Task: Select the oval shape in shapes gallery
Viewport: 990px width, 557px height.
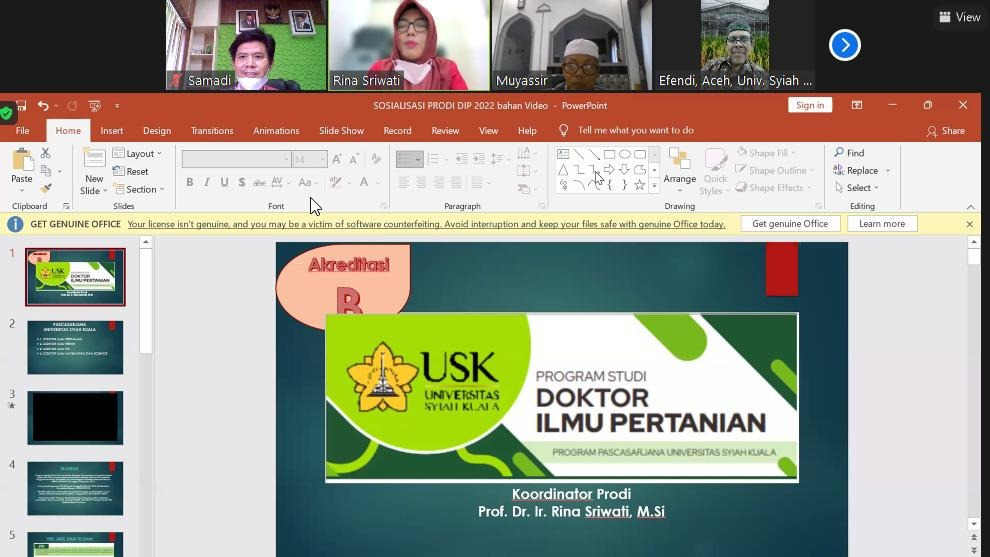Action: (625, 154)
